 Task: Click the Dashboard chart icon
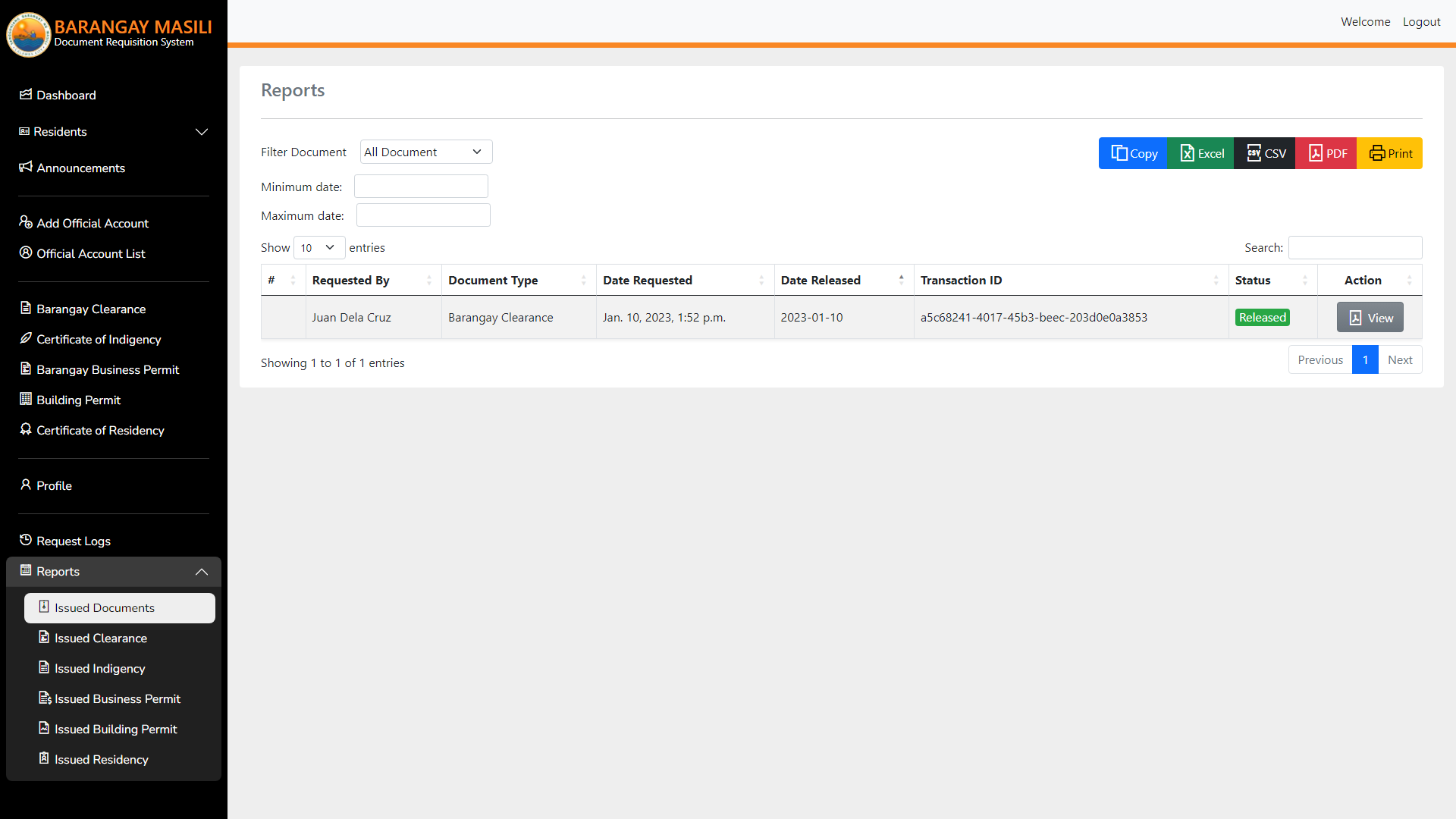(x=26, y=95)
